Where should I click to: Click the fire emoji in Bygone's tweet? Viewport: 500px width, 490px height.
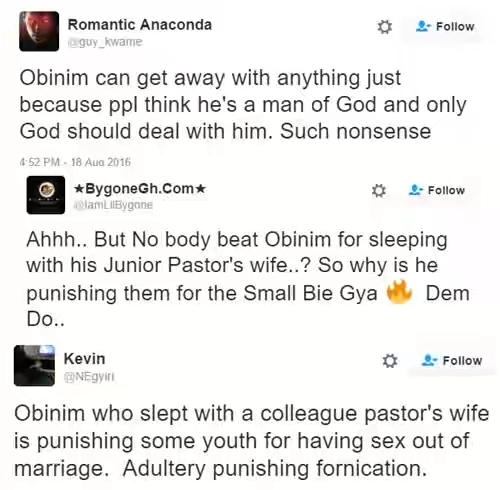399,292
